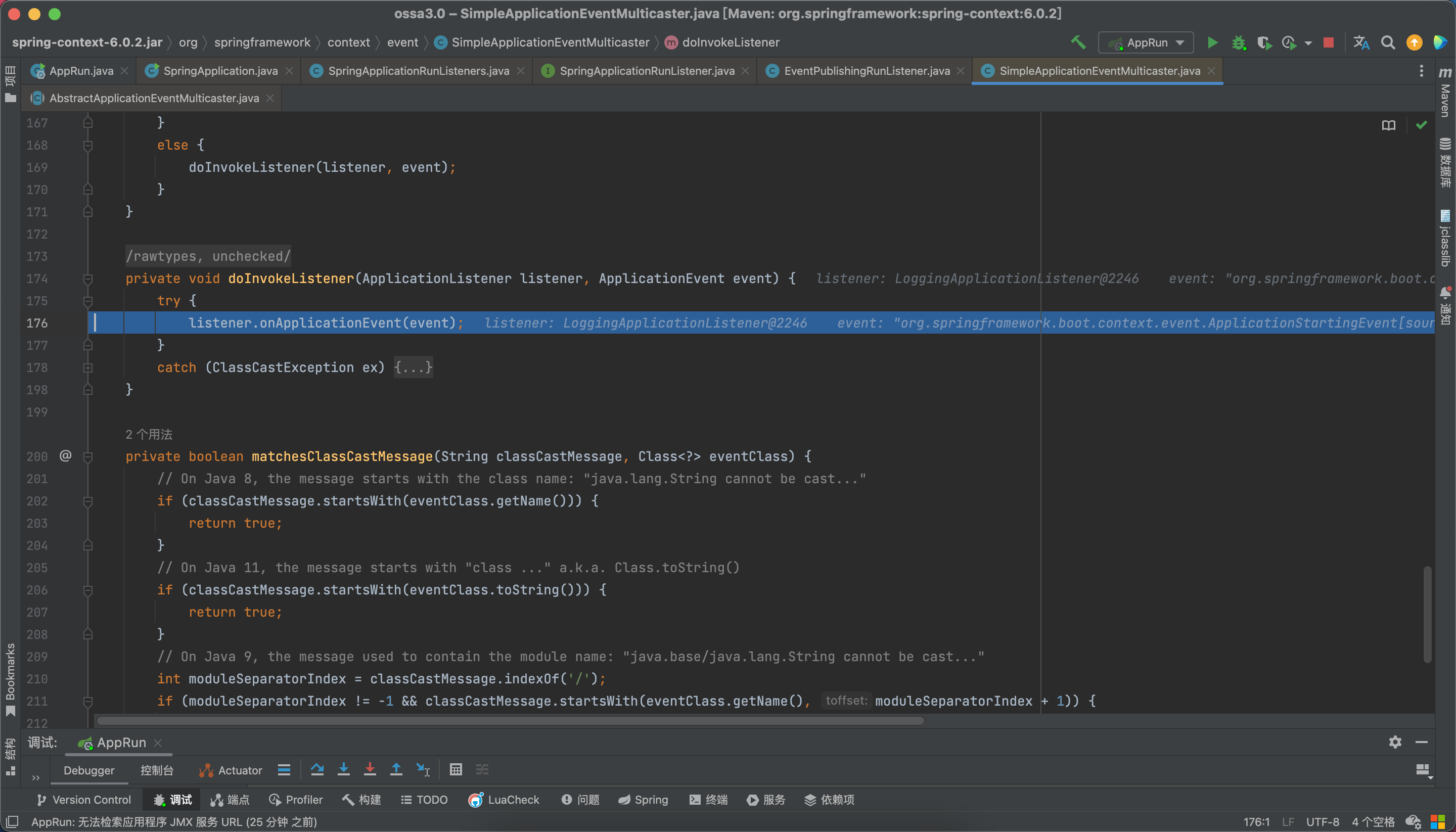Open editor tabs more-options menu
This screenshot has width=1456, height=832.
pyautogui.click(x=1421, y=71)
